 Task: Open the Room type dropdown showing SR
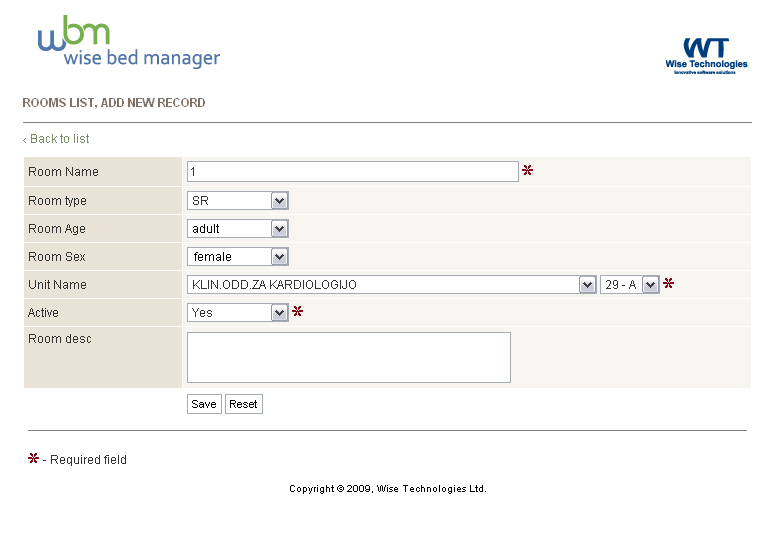(237, 201)
